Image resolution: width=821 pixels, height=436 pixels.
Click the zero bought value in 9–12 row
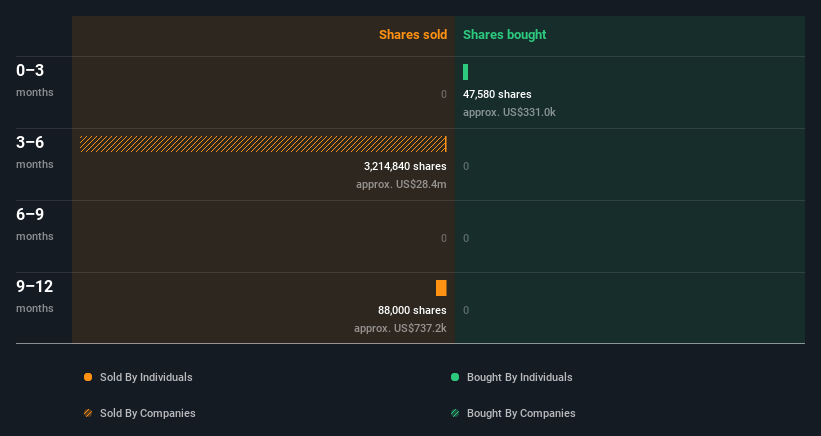click(x=466, y=310)
